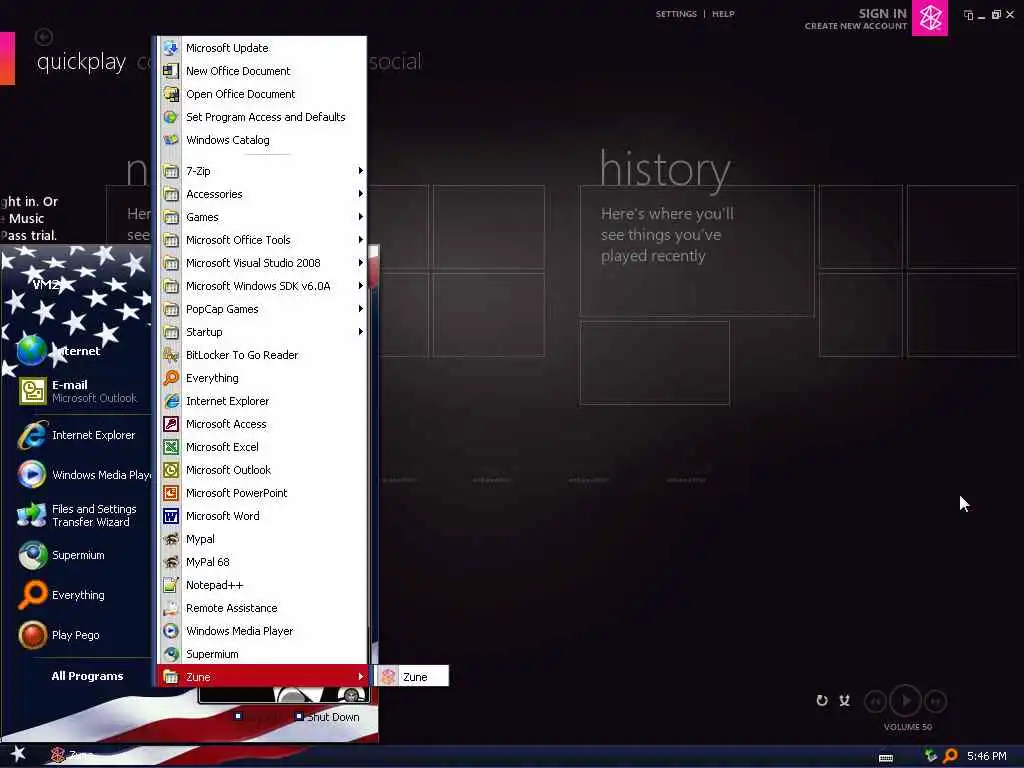Open Microsoft Access
Image resolution: width=1024 pixels, height=768 pixels.
click(262, 424)
